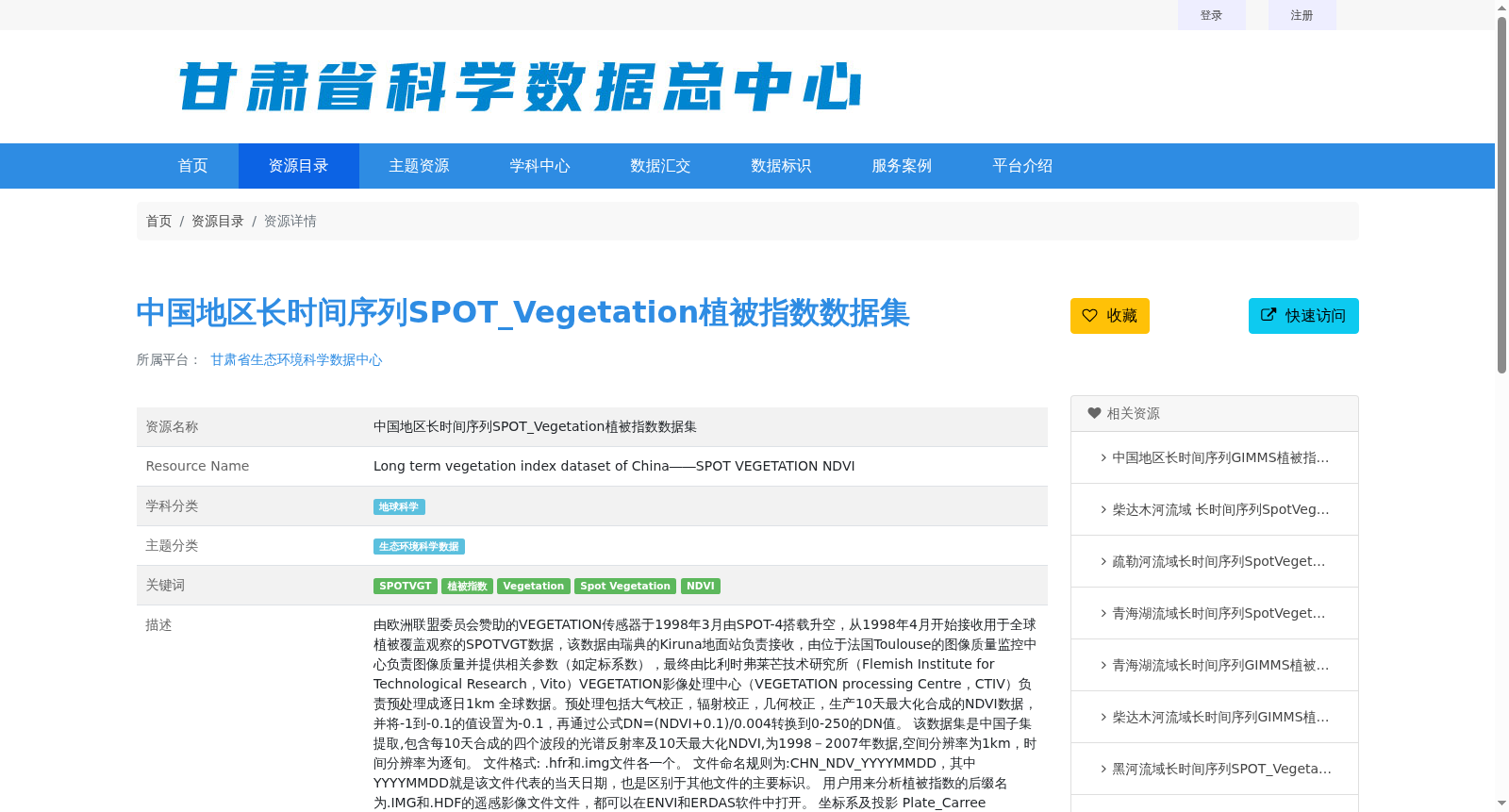Click the vertical scrollbar thumb
The height and width of the screenshot is (812, 1509).
[1501, 193]
